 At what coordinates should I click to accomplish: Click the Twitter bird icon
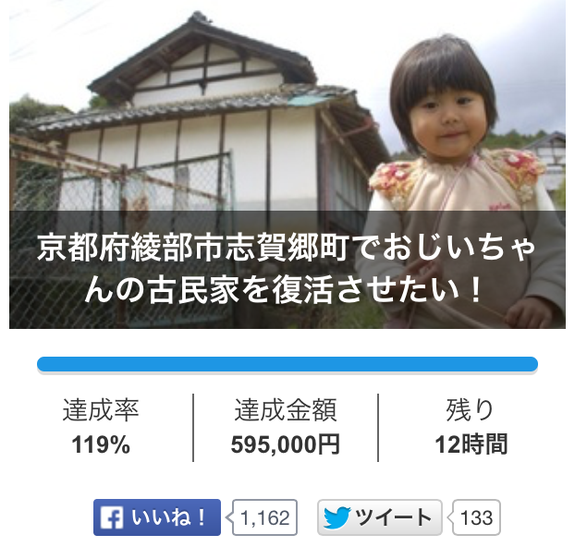click(337, 518)
